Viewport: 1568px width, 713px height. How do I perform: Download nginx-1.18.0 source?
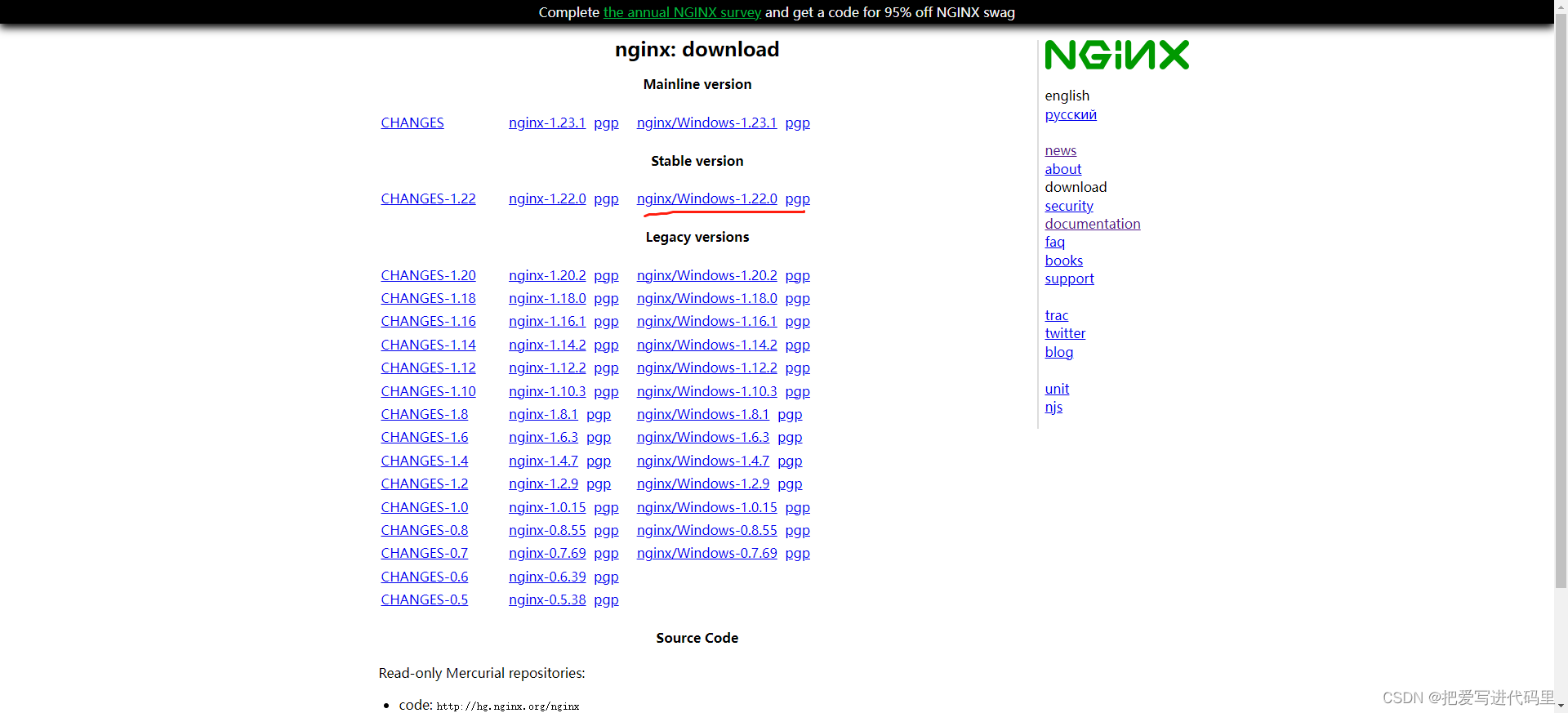[547, 298]
